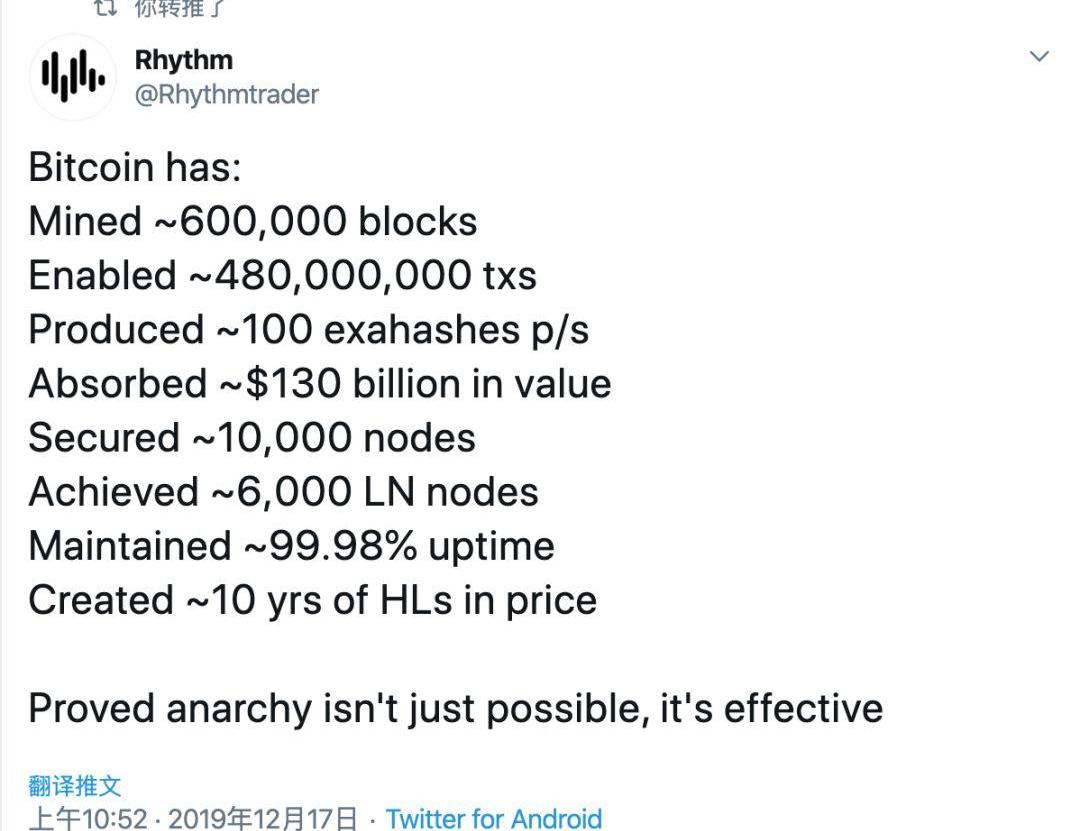Click the retweet arrows icon at top

pyautogui.click(x=104, y=8)
